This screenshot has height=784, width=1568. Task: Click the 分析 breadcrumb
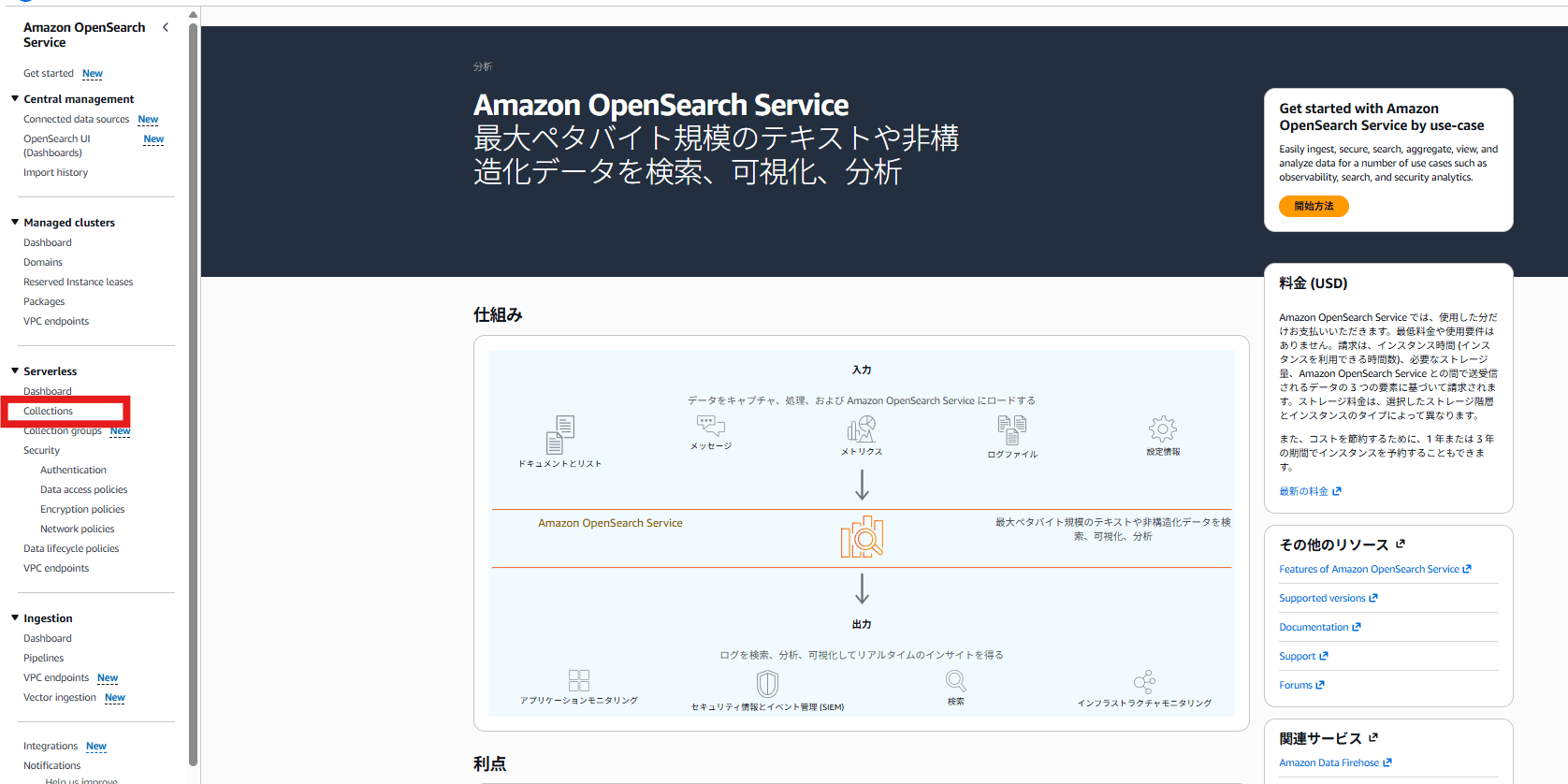483,66
